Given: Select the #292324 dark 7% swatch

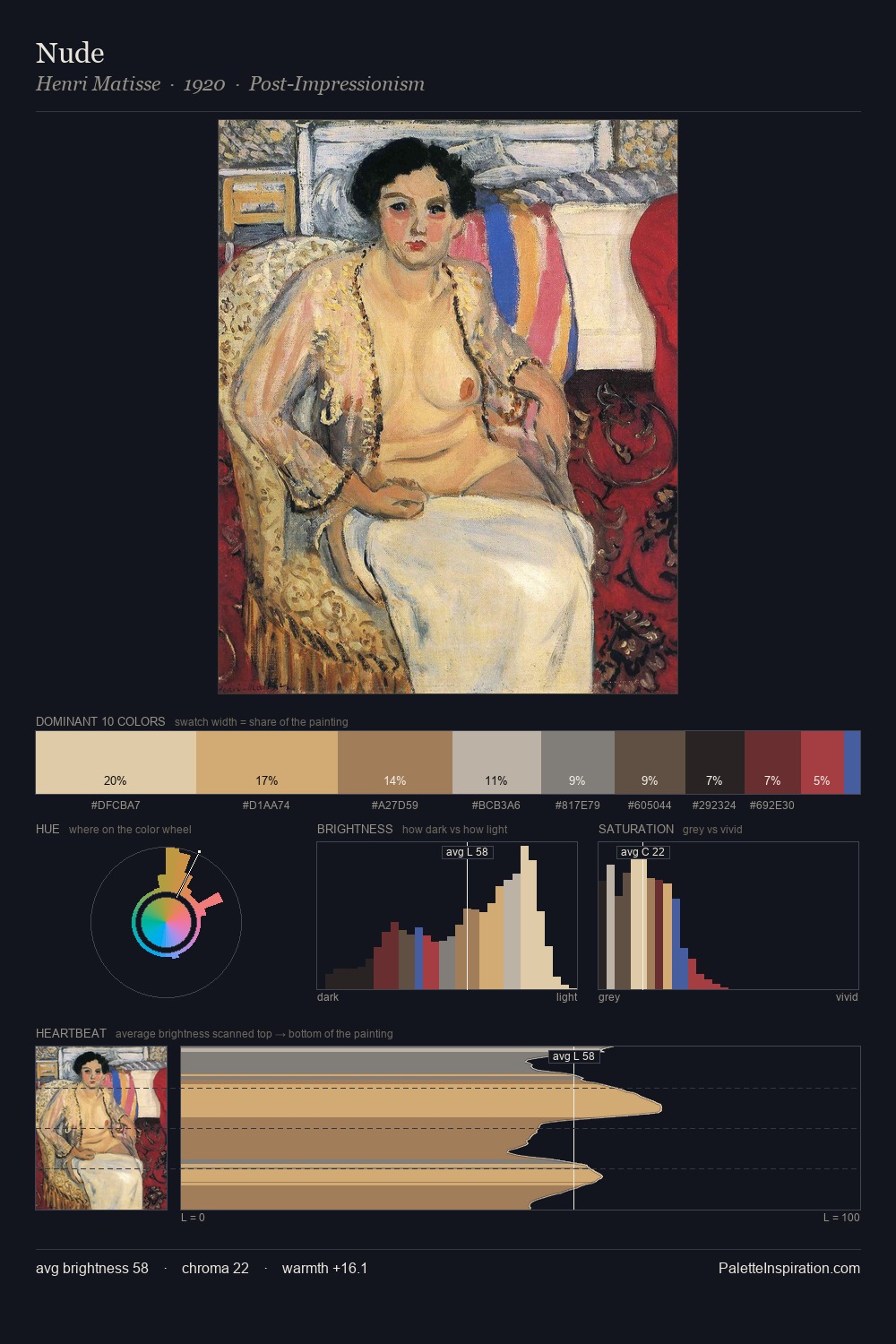Looking at the screenshot, I should [x=714, y=762].
